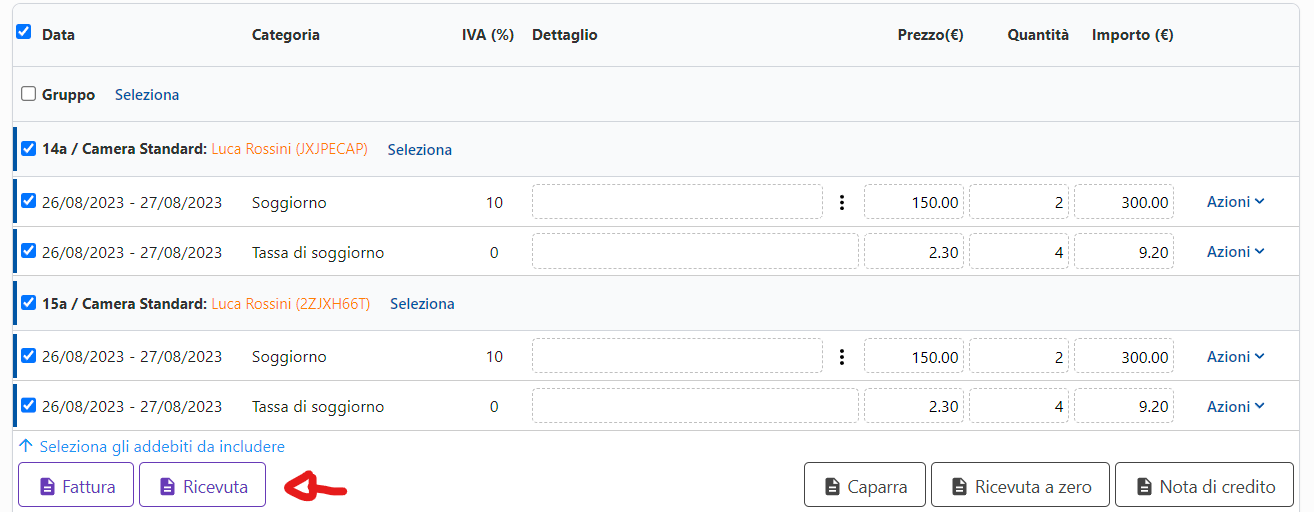Click the Nota di credito button
Viewport: 1314px width, 512px height.
coord(1205,487)
